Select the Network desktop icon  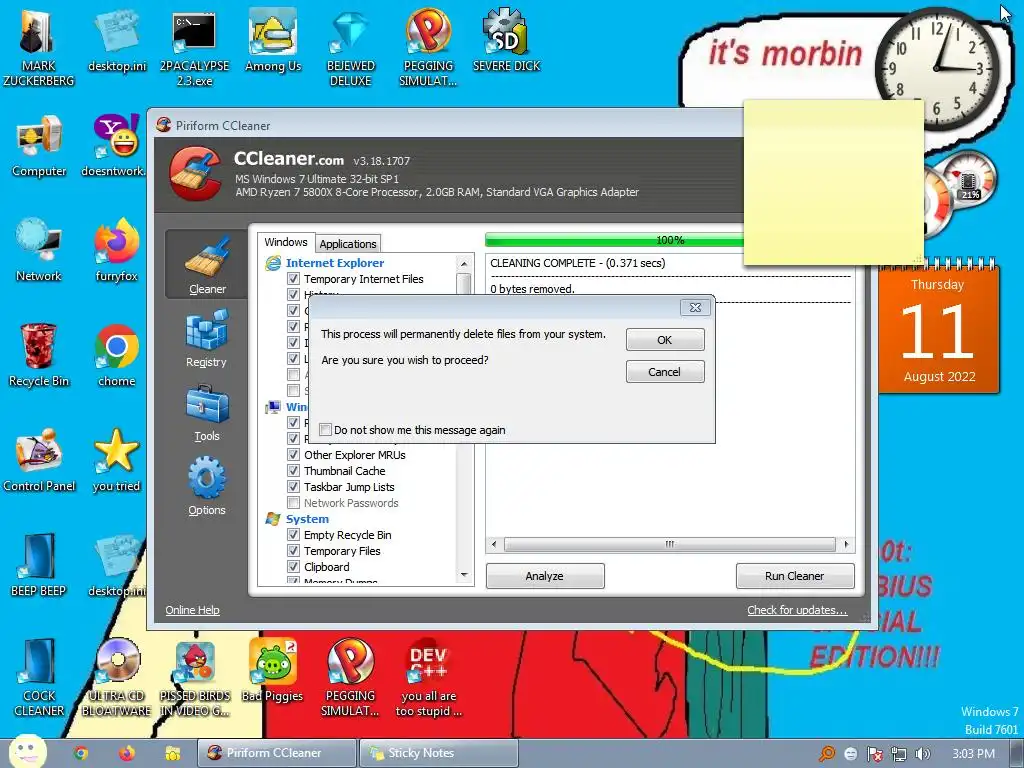coord(39,251)
